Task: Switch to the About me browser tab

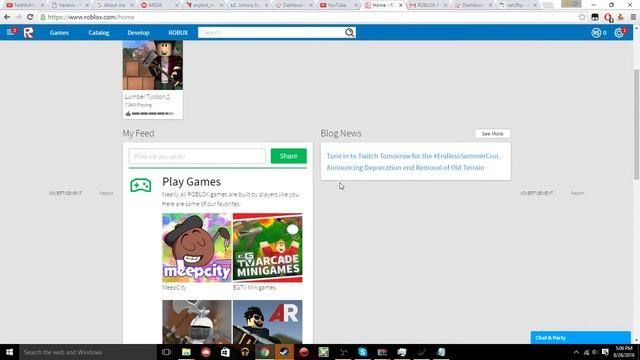Action: click(x=114, y=5)
